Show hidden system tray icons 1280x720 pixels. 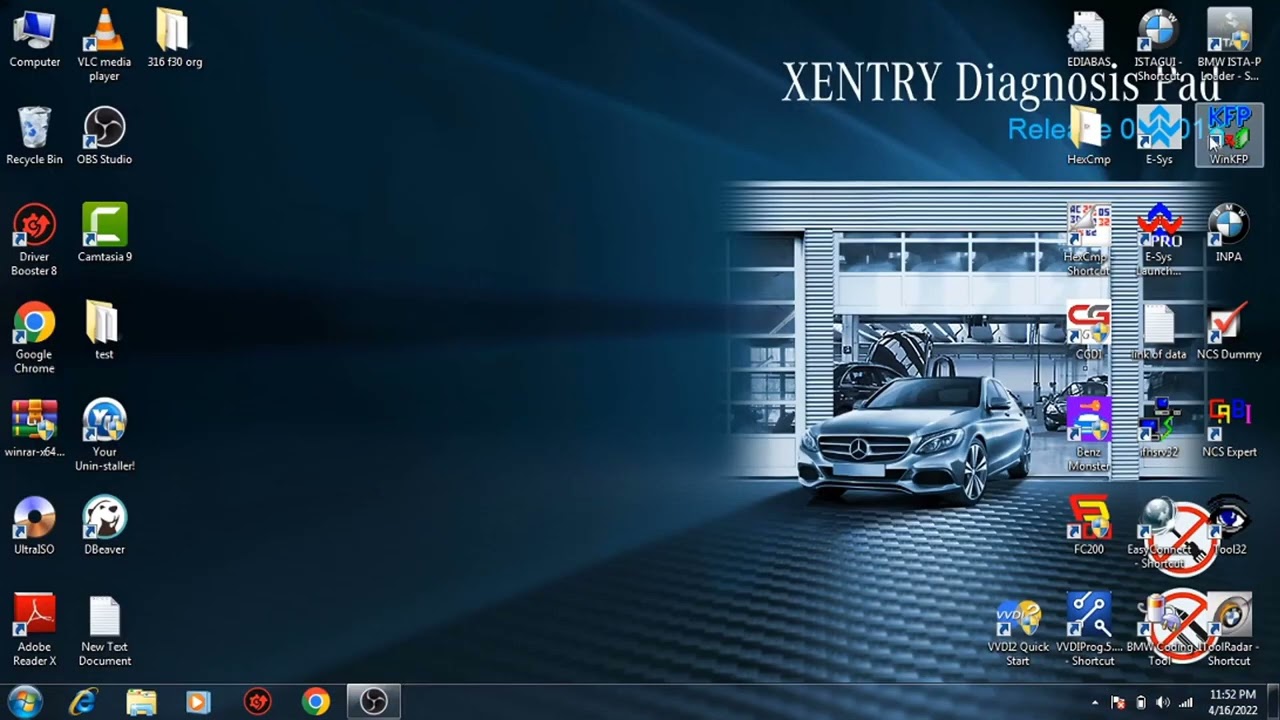[1095, 703]
